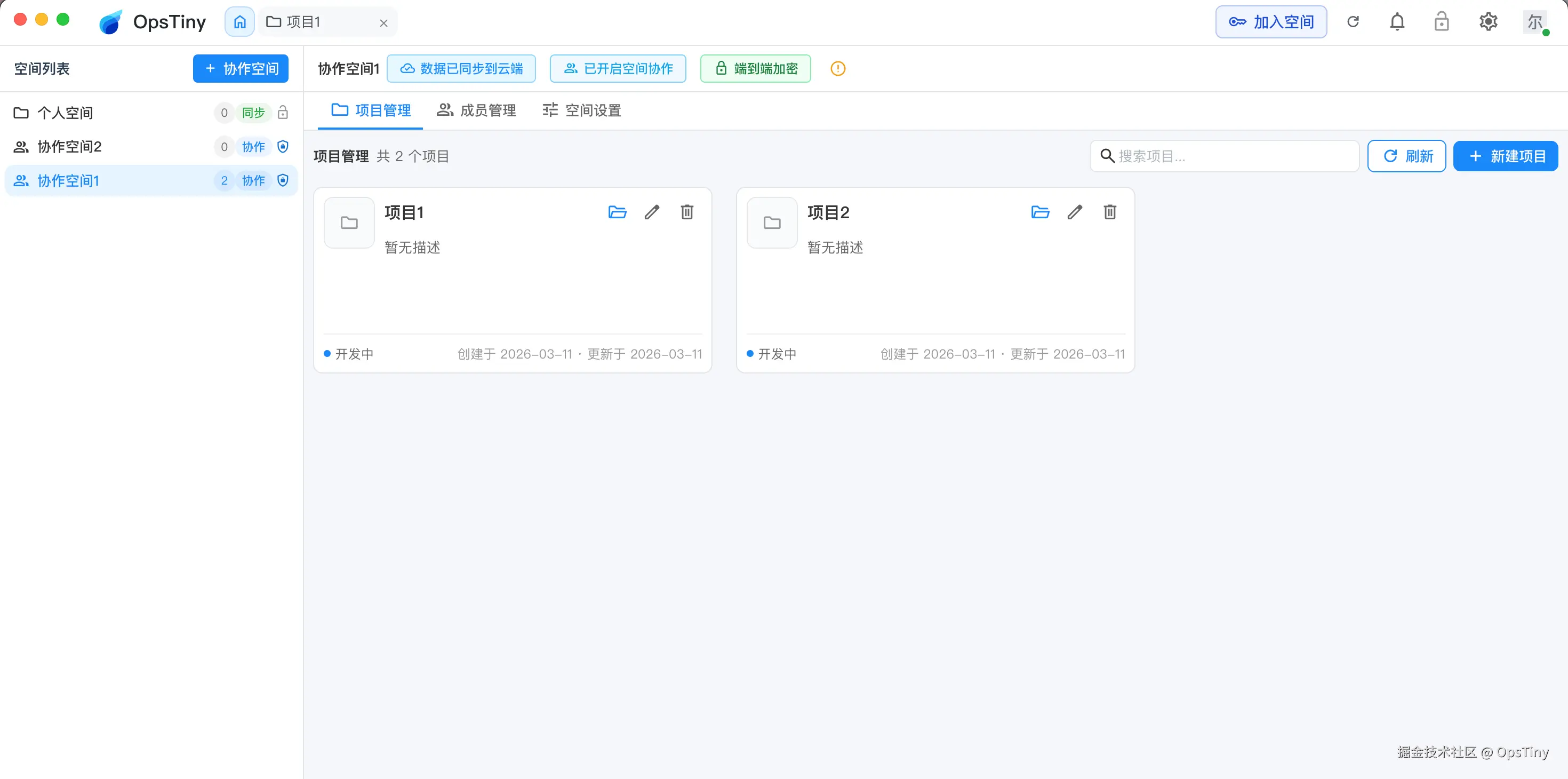Click the 新建项目 button
The height and width of the screenshot is (779, 1568).
click(1505, 156)
